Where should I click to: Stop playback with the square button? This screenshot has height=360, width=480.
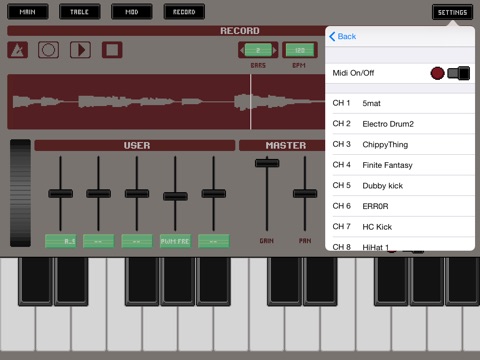pos(112,50)
